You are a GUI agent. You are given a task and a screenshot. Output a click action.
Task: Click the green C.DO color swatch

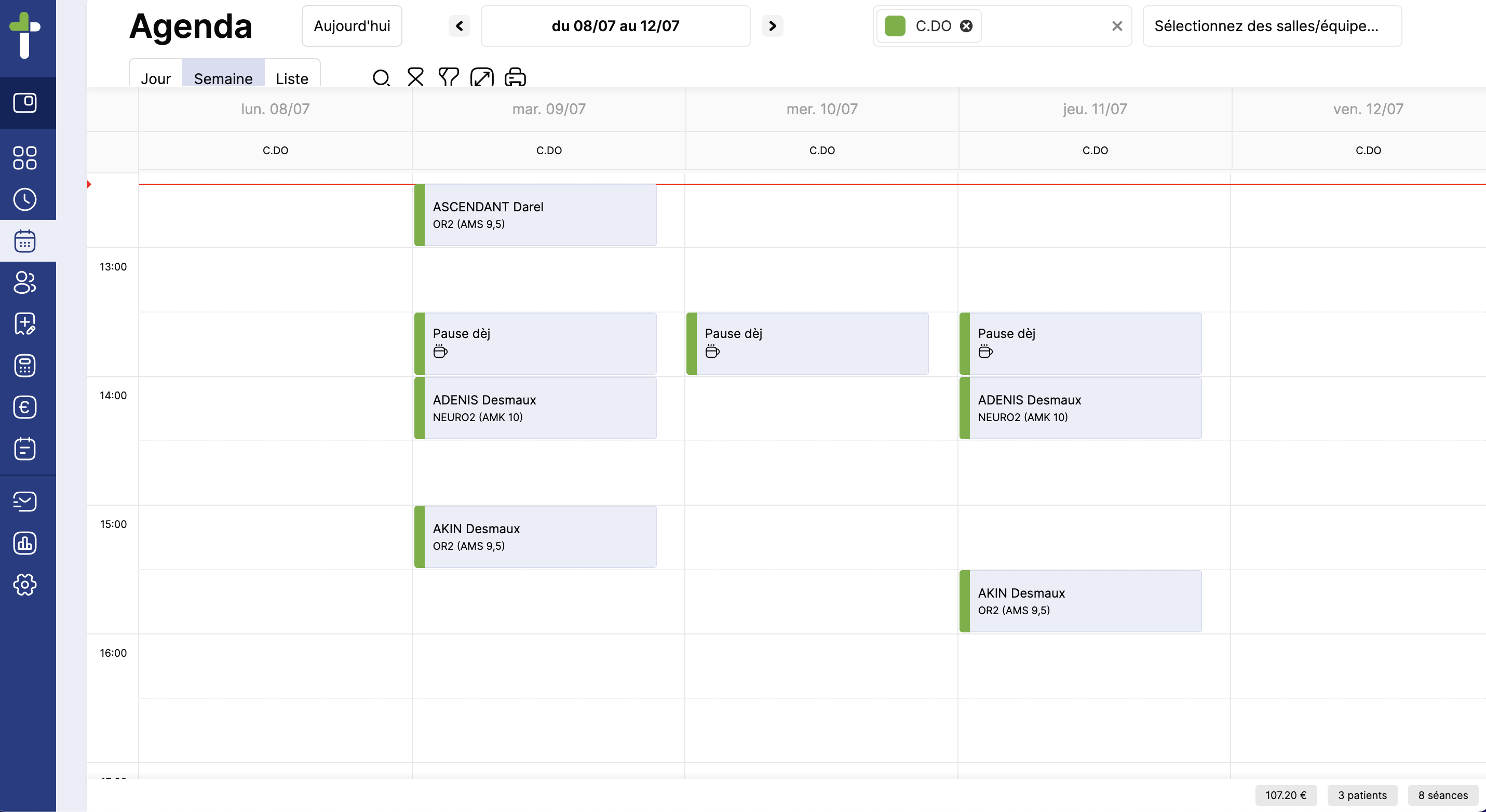[895, 26]
